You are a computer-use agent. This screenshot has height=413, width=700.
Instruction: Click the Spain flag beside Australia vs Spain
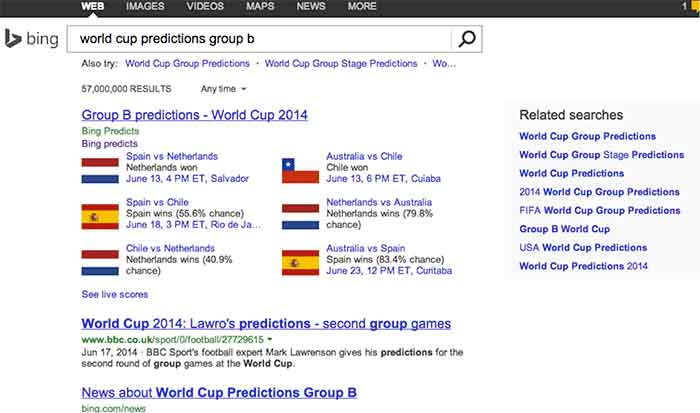[300, 261]
